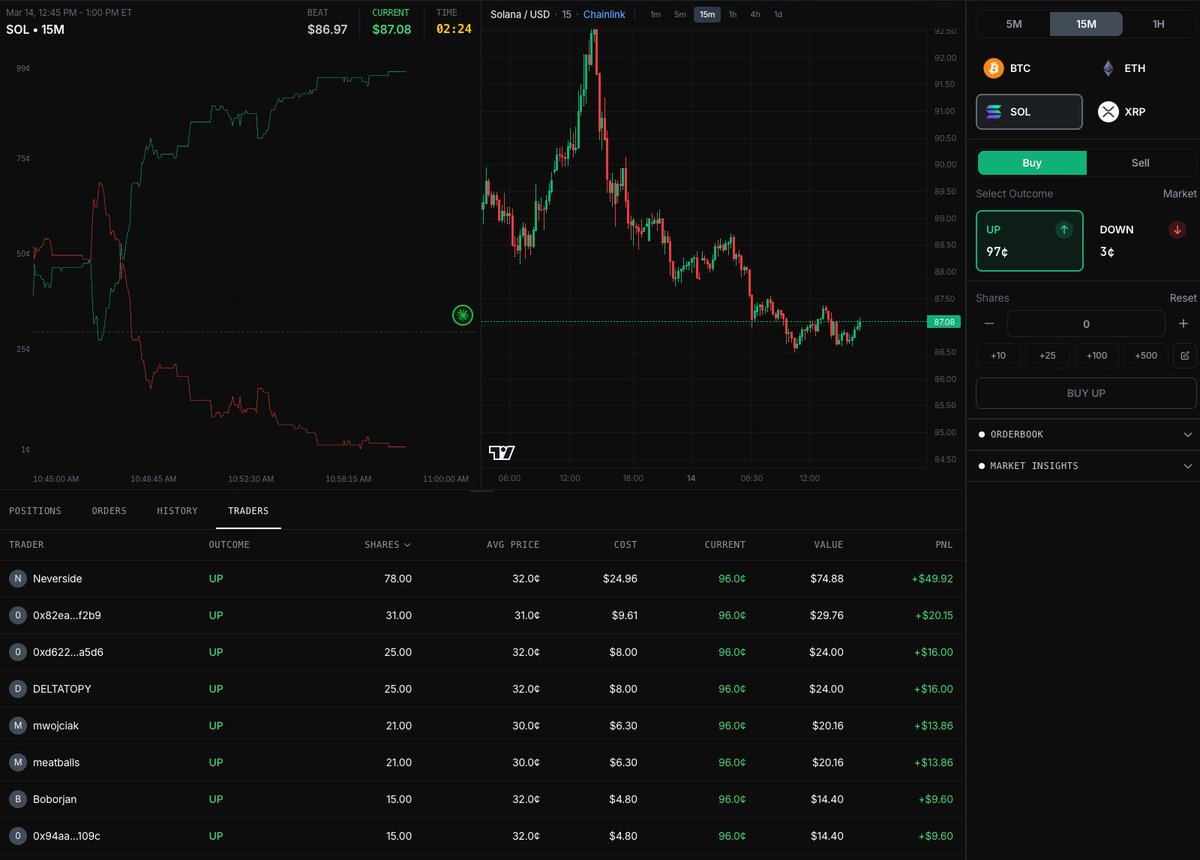This screenshot has height=860, width=1200.
Task: Click the PNL column header
Action: [942, 545]
